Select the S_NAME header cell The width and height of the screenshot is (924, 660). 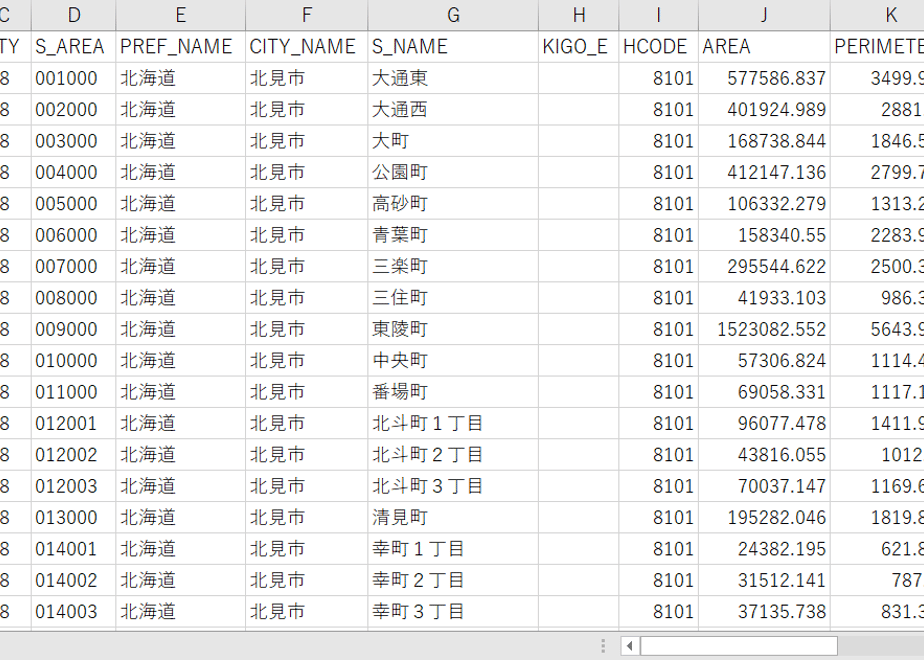point(453,47)
